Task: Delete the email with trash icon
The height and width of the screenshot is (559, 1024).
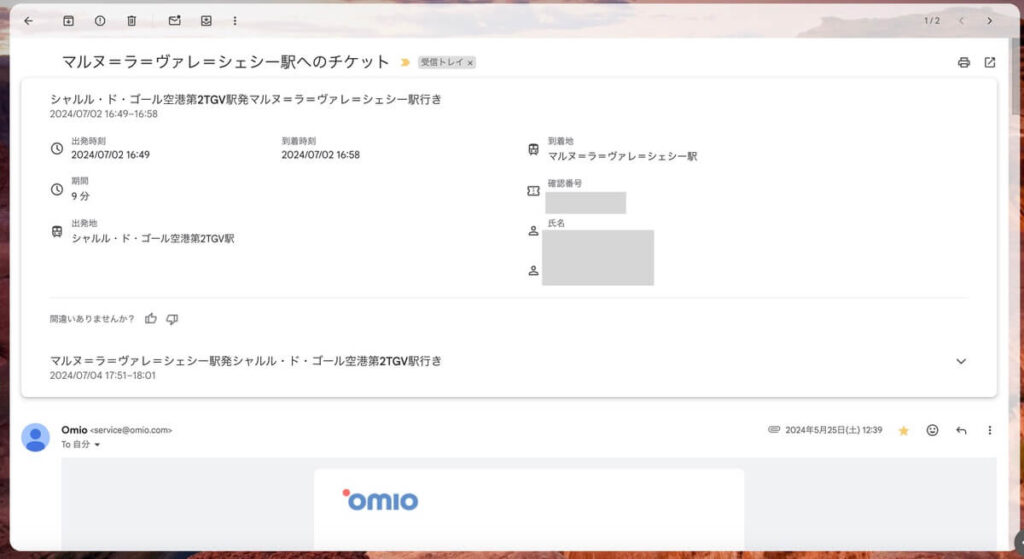Action: pos(132,20)
